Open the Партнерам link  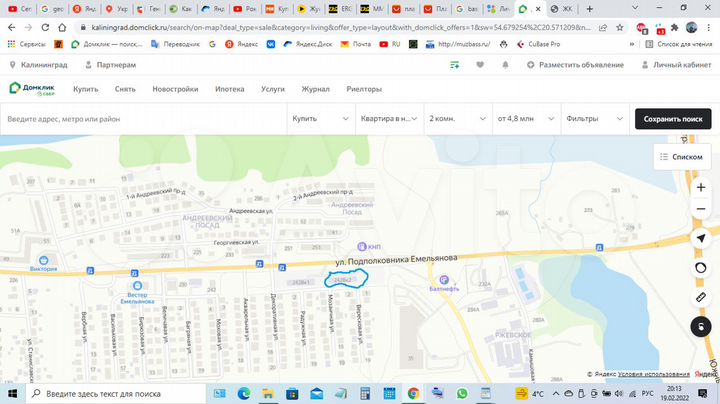tap(111, 65)
